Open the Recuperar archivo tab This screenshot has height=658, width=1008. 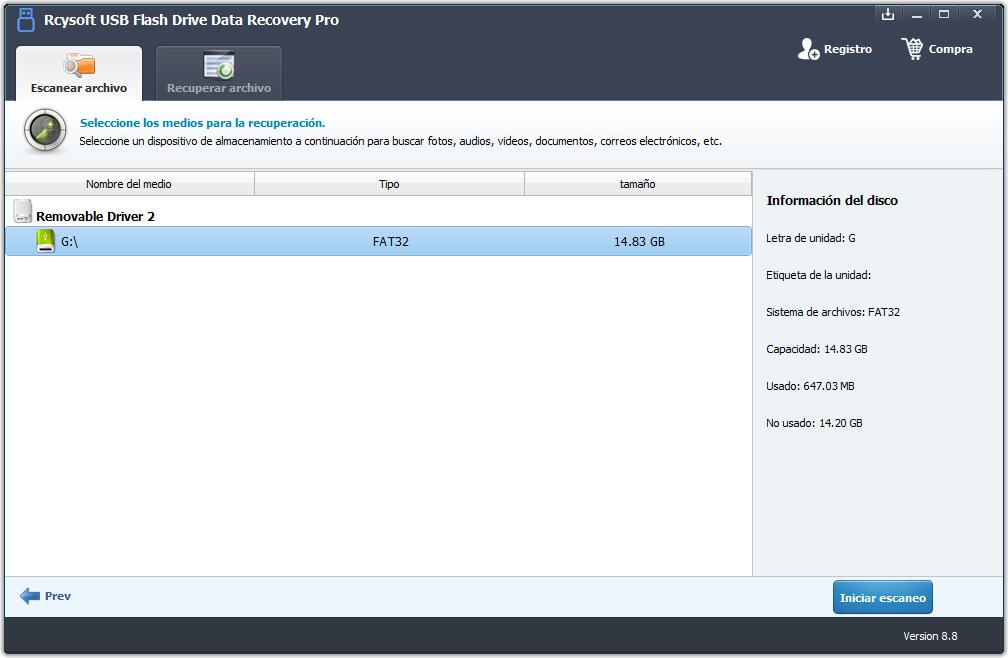pos(218,74)
